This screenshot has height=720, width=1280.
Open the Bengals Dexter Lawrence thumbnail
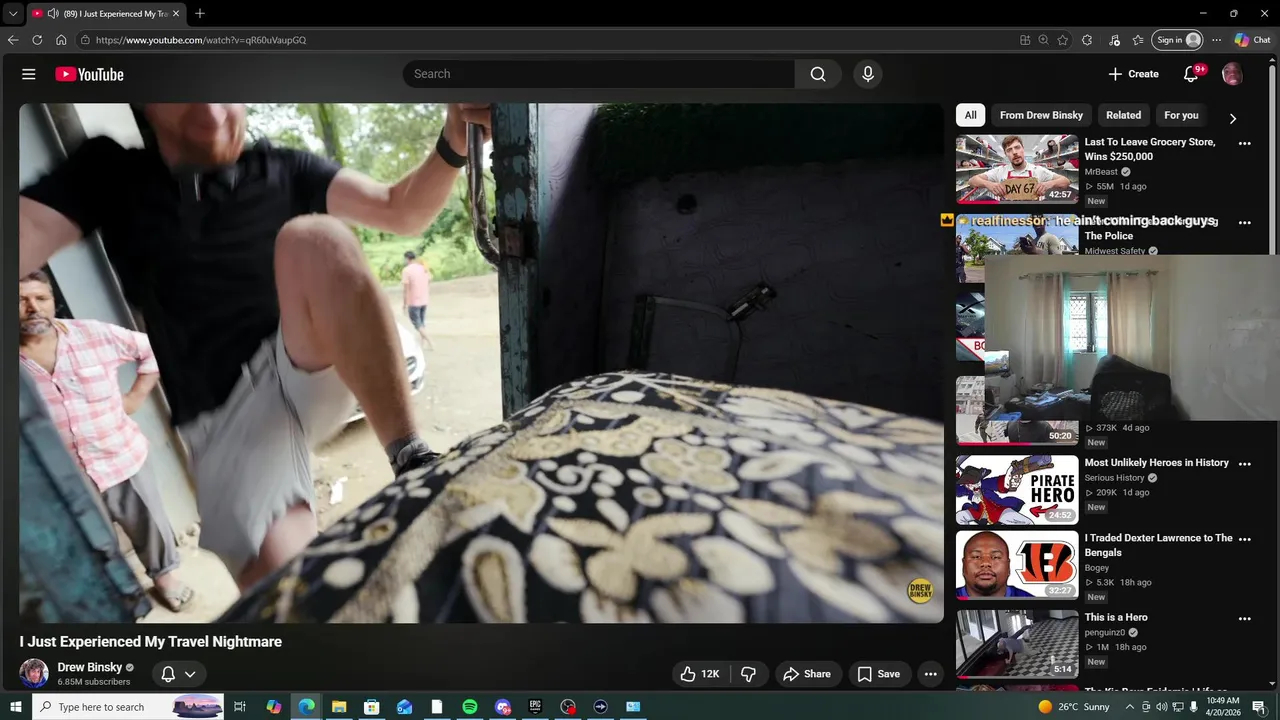click(x=1017, y=565)
